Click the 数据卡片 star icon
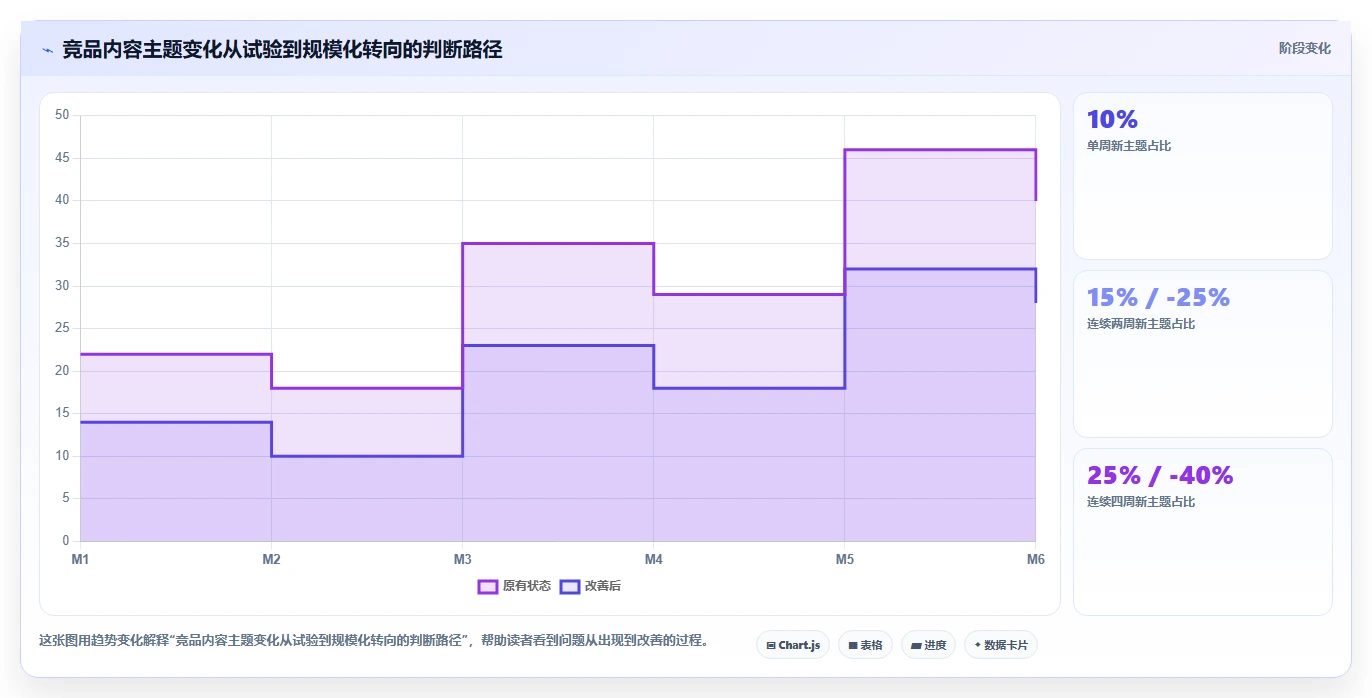1372x698 pixels. (x=977, y=645)
